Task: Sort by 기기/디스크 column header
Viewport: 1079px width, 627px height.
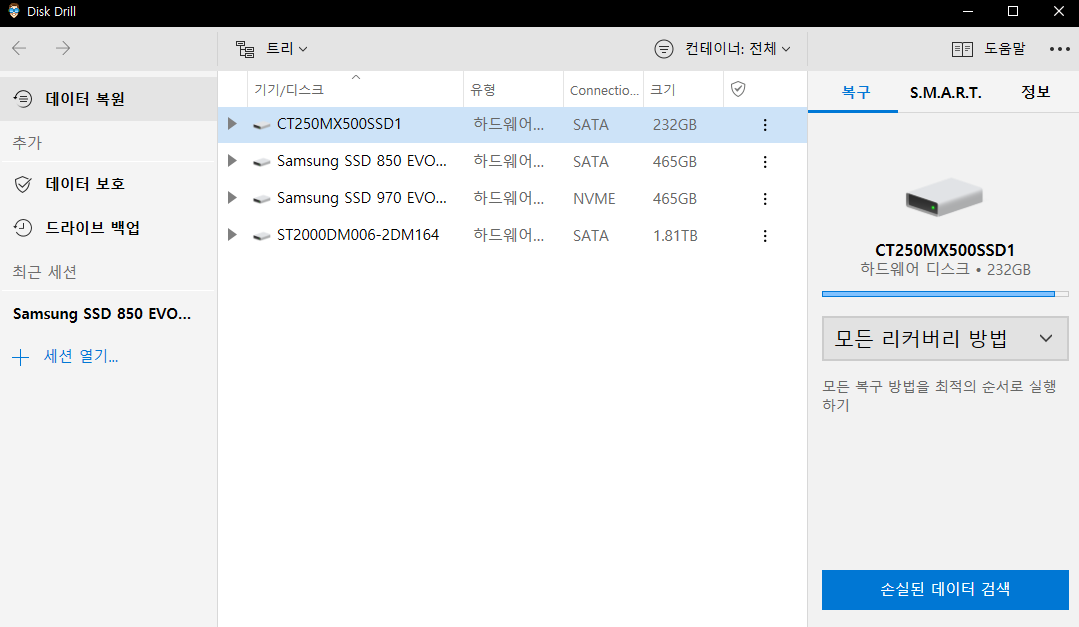Action: [355, 89]
